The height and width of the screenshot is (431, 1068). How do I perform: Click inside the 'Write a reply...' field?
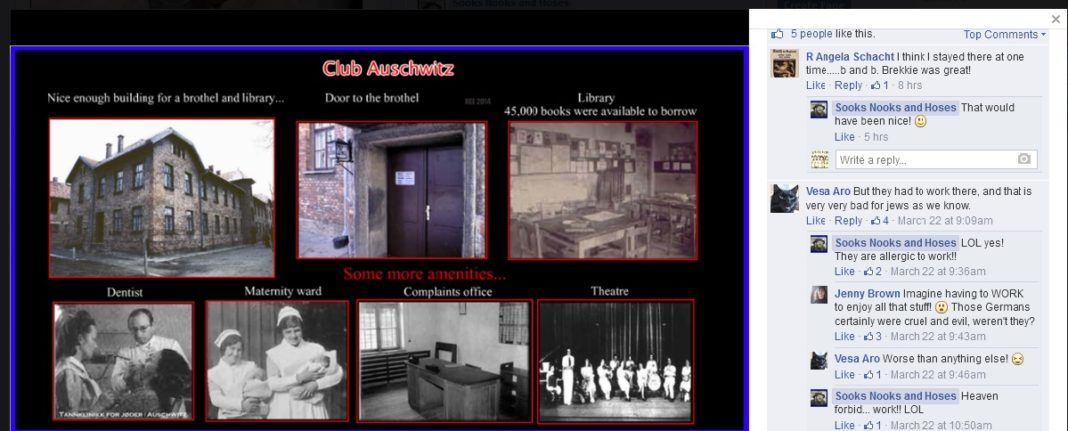click(936, 159)
